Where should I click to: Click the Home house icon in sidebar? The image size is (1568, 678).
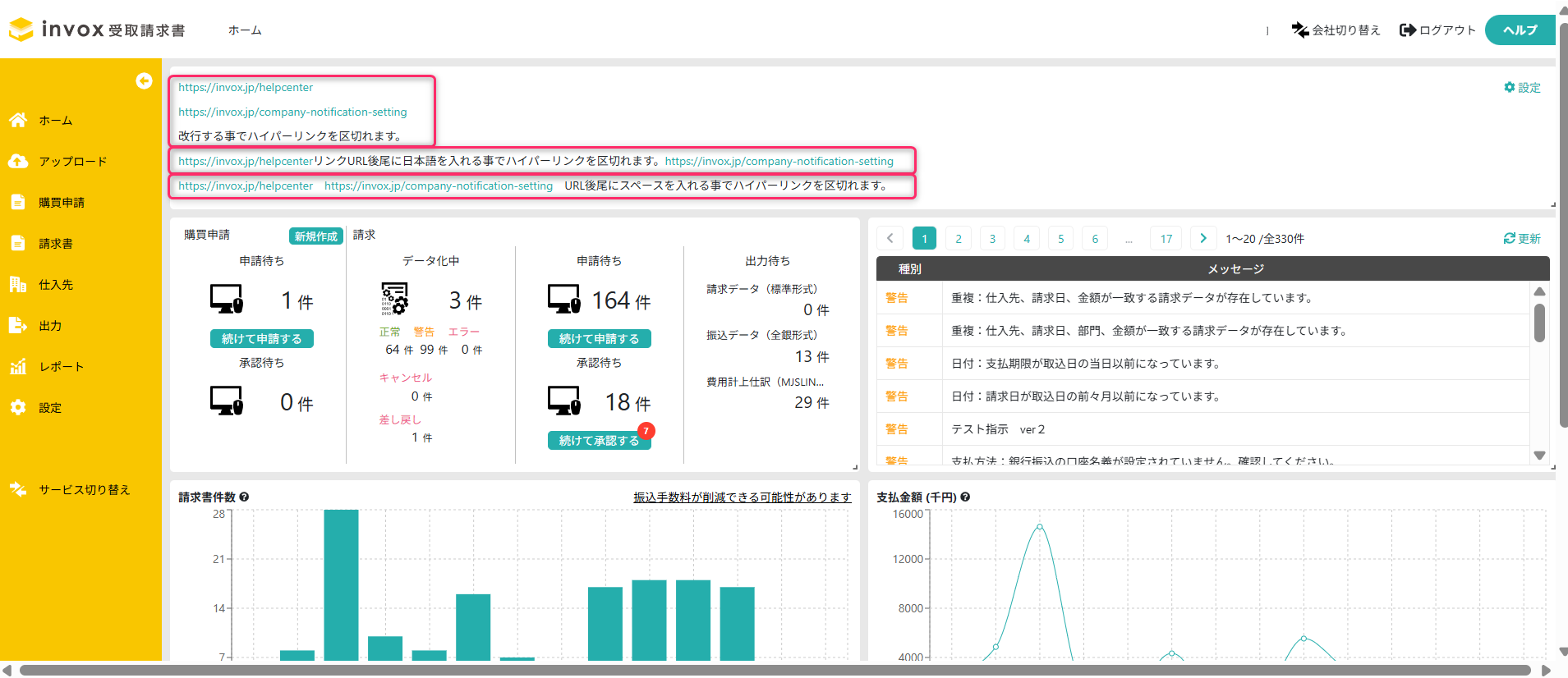point(18,121)
